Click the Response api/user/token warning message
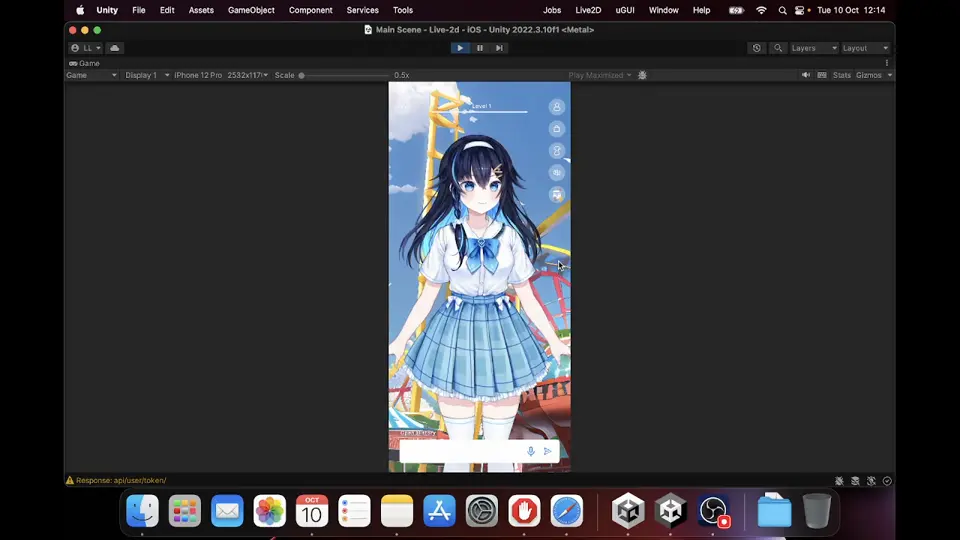Viewport: 960px width, 540px height. coord(116,481)
